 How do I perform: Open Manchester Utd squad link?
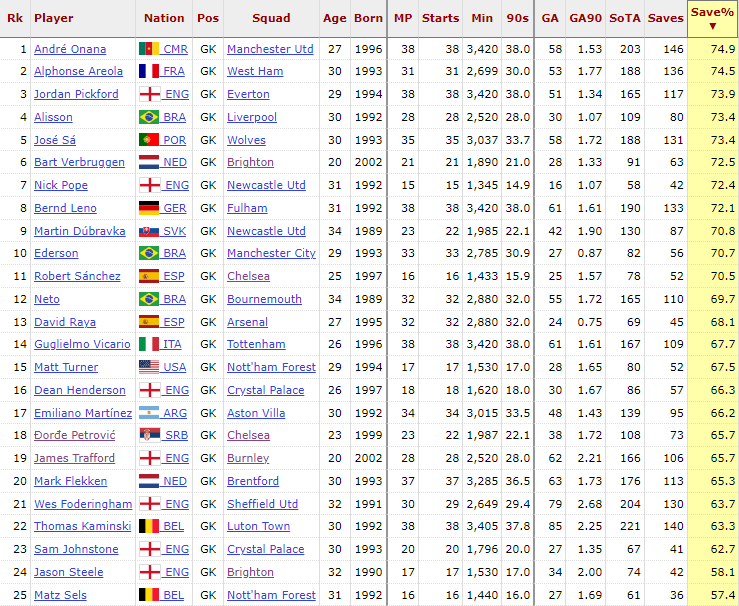pos(270,49)
